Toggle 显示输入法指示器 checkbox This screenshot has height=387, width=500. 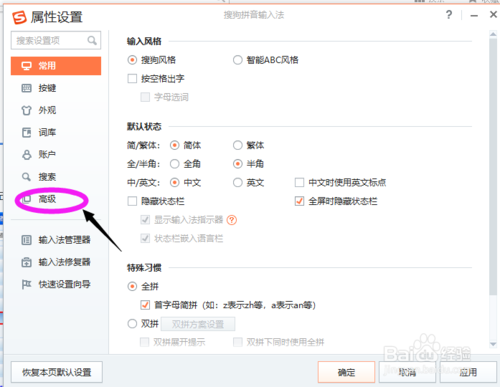click(145, 220)
